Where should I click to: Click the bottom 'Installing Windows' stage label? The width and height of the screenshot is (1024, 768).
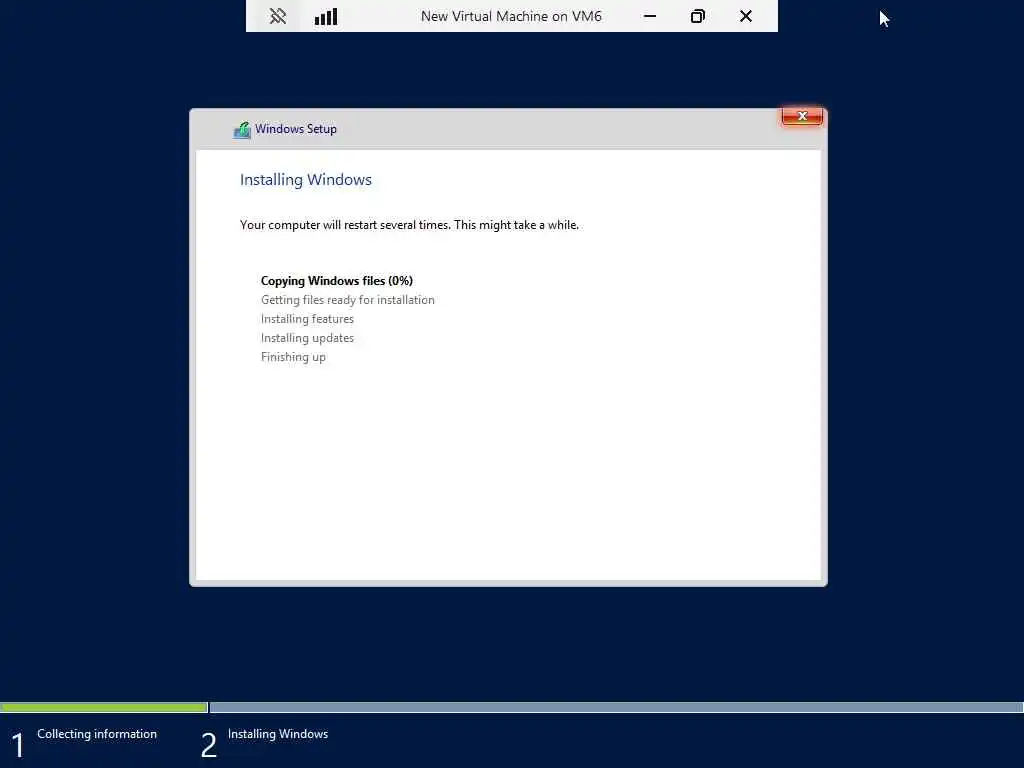point(278,734)
